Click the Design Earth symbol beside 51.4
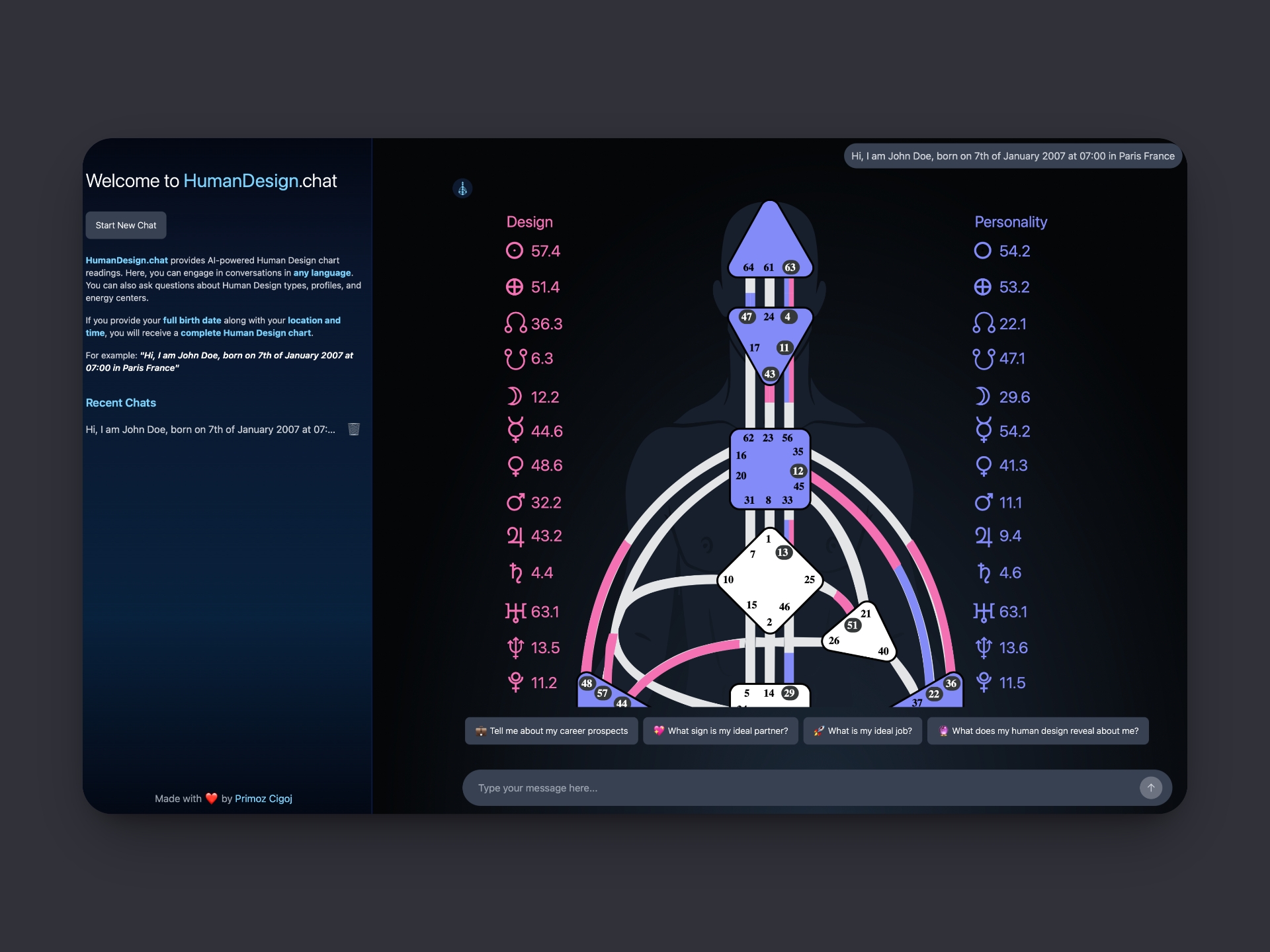The height and width of the screenshot is (952, 1270). coord(515,287)
